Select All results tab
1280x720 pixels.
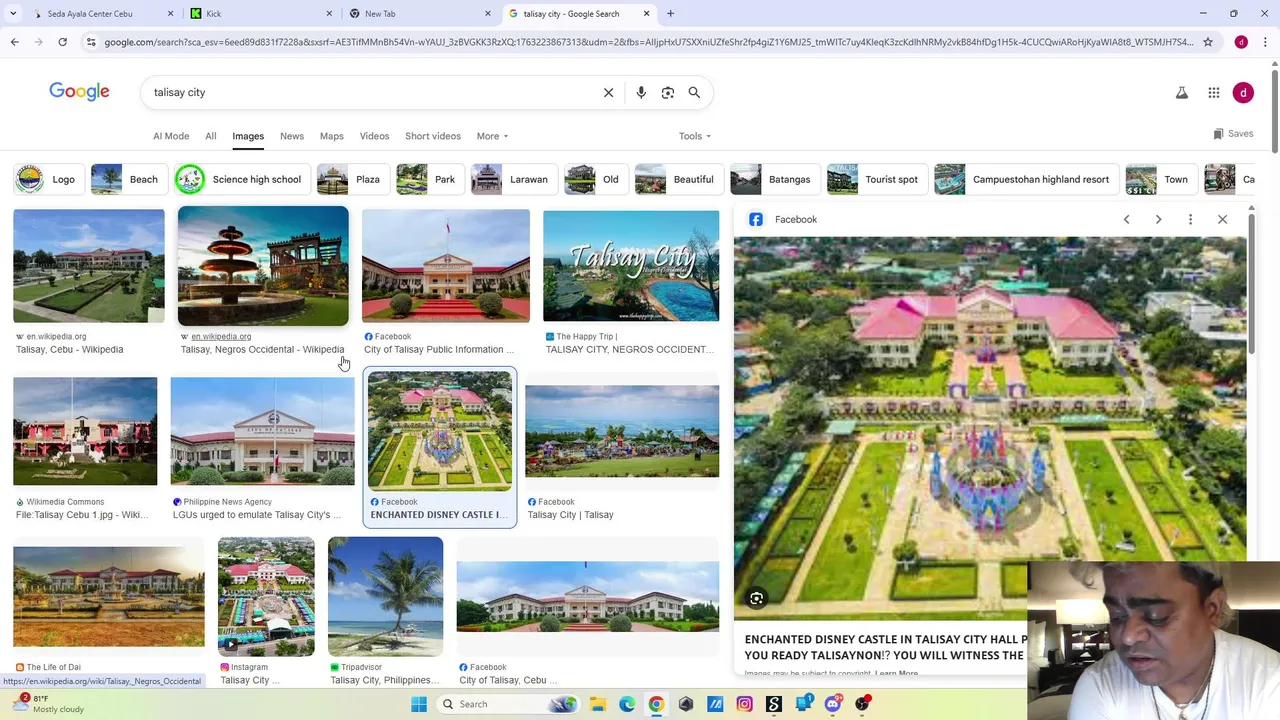210,136
